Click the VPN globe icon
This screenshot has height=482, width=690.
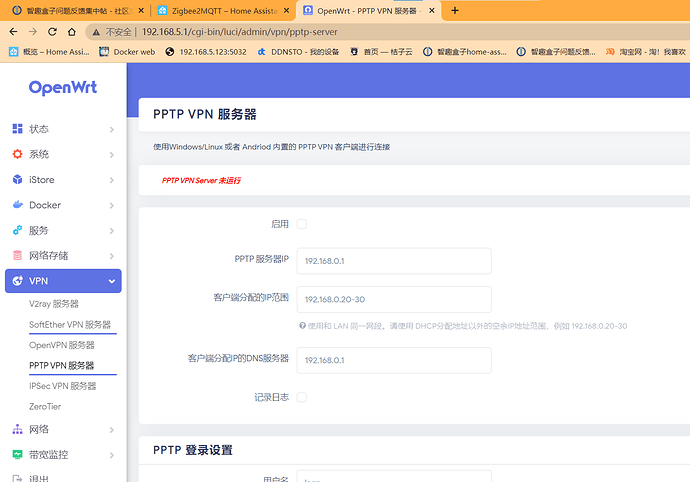pyautogui.click(x=18, y=281)
